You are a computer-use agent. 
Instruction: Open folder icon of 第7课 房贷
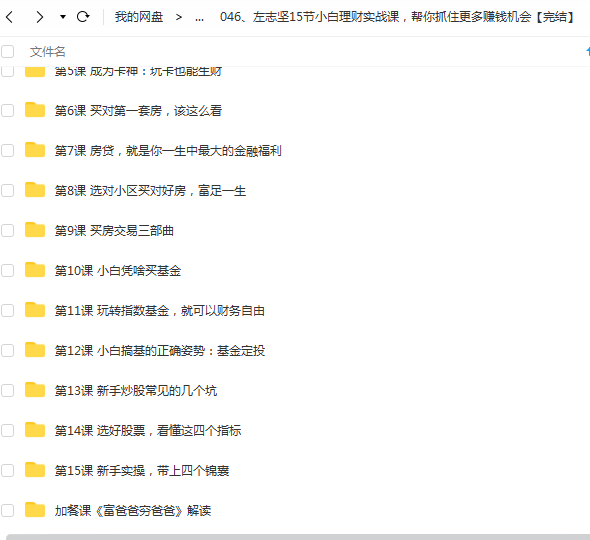pyautogui.click(x=35, y=150)
